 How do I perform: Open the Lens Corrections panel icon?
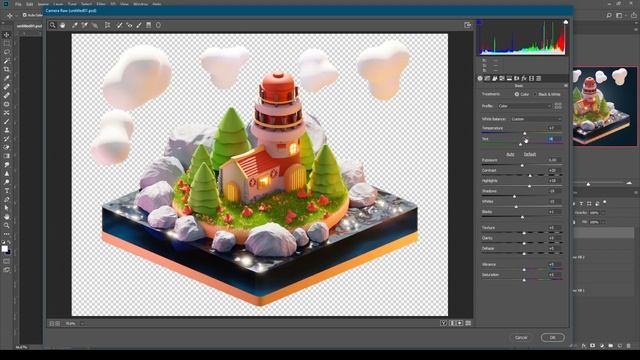(x=517, y=78)
